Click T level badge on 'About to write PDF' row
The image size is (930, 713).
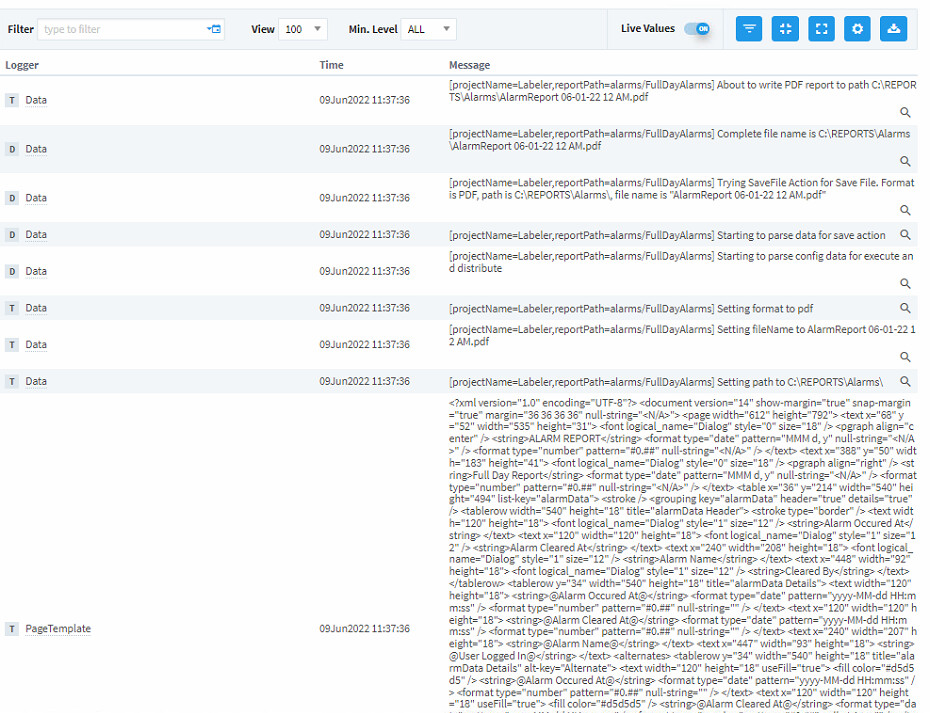pos(12,100)
